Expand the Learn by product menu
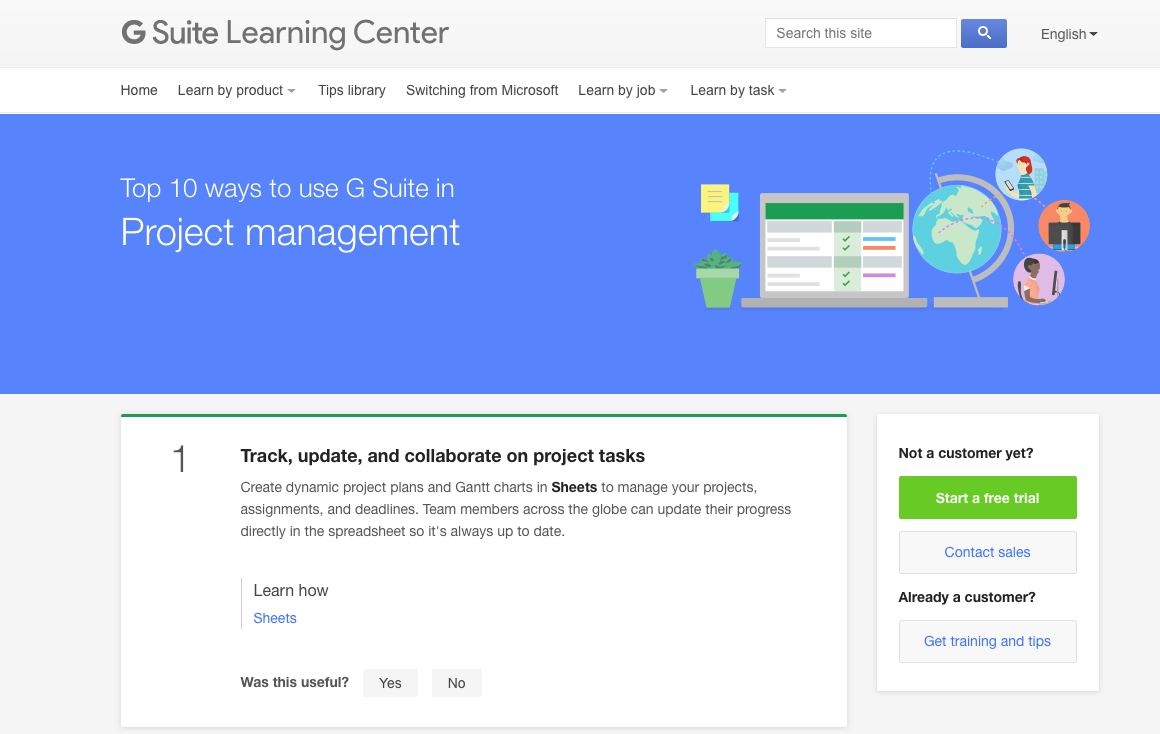Screen dimensions: 1160x734 click(236, 90)
